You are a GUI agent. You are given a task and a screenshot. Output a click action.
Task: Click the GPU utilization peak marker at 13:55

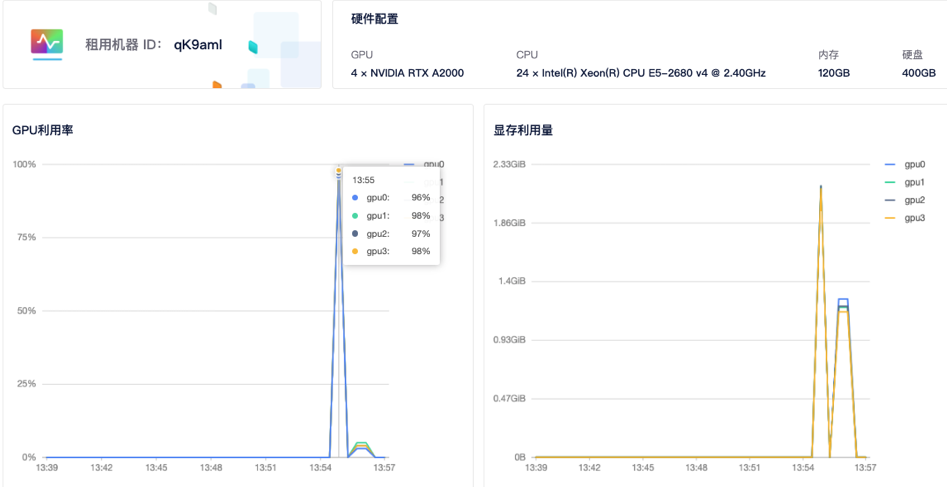point(339,170)
